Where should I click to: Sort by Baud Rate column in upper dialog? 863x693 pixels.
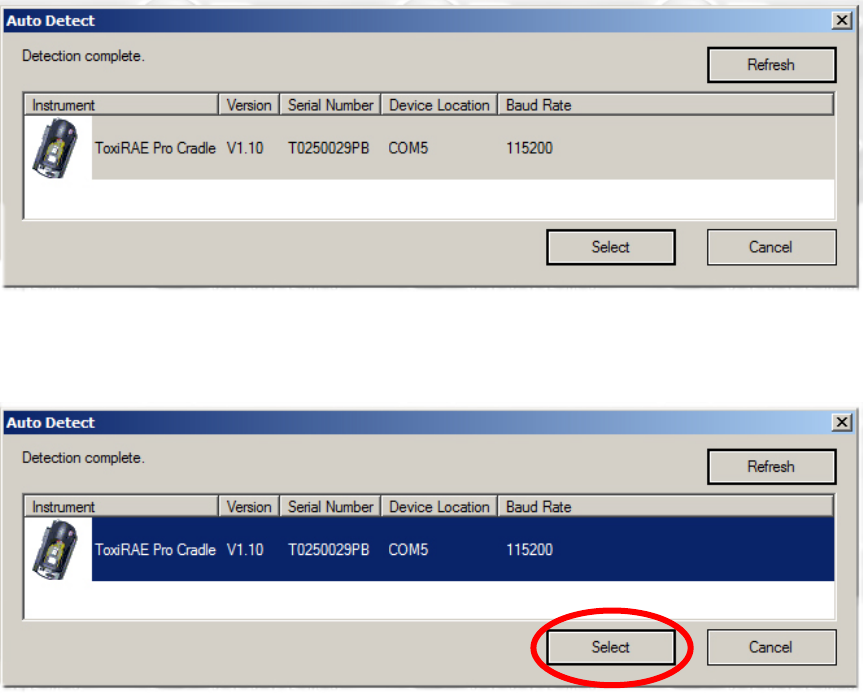666,105
